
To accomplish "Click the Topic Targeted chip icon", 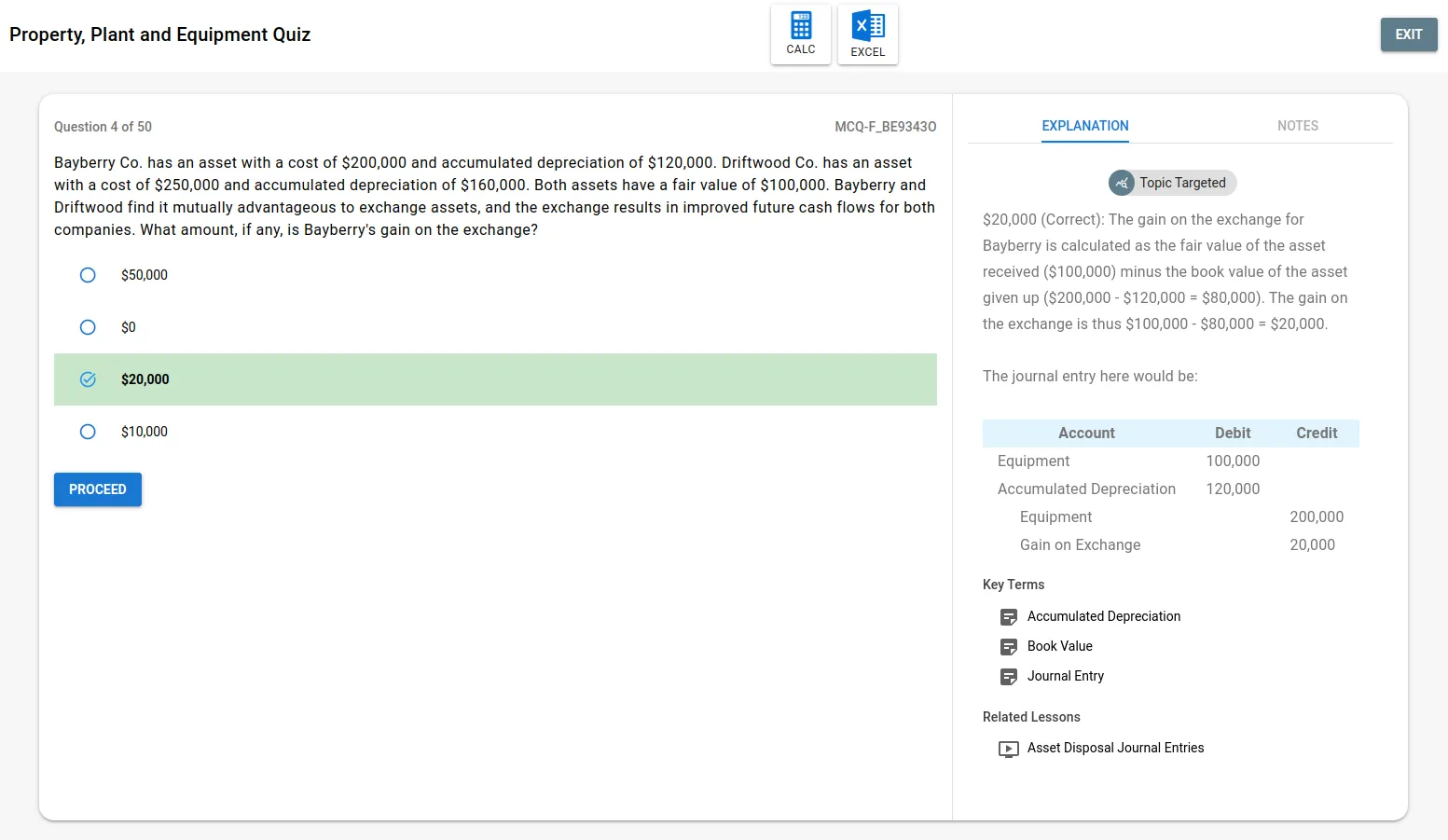I will (x=1122, y=183).
